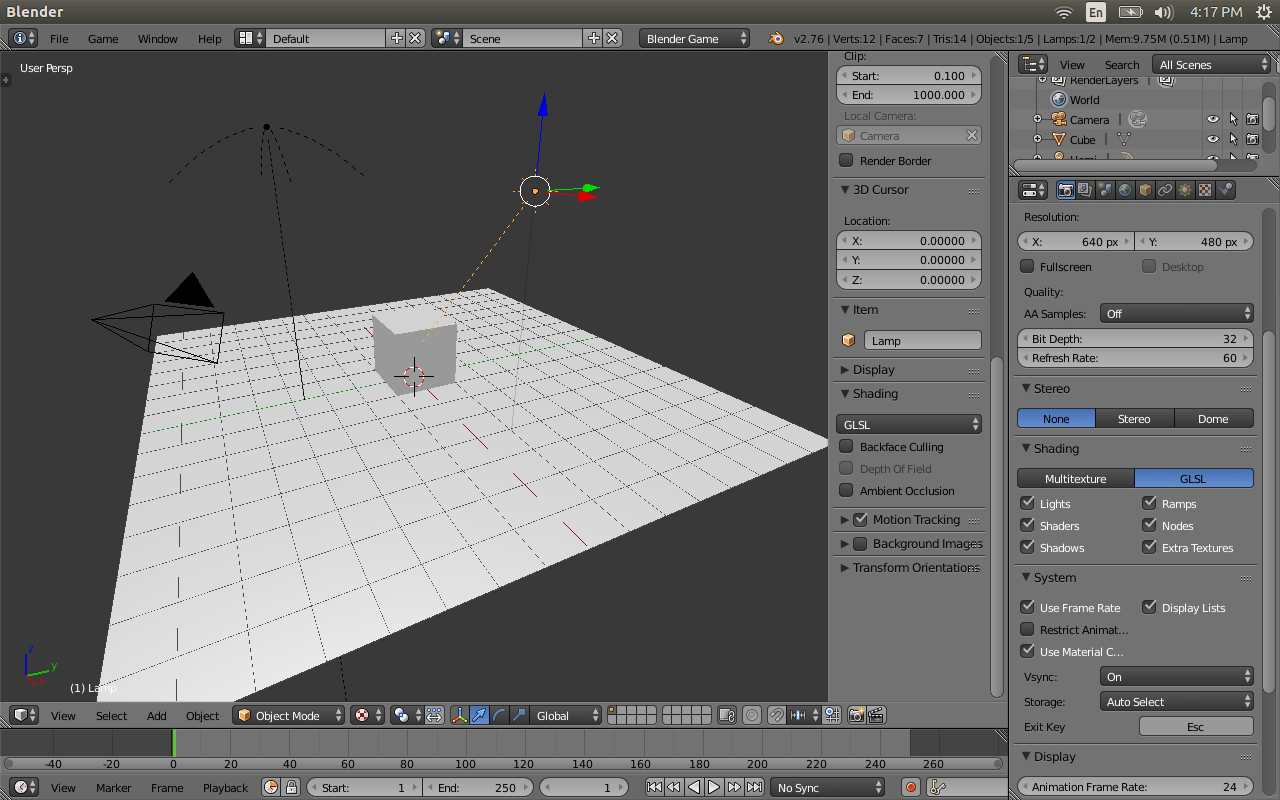
Task: Open Render properties via the camera icon
Action: [x=1065, y=190]
